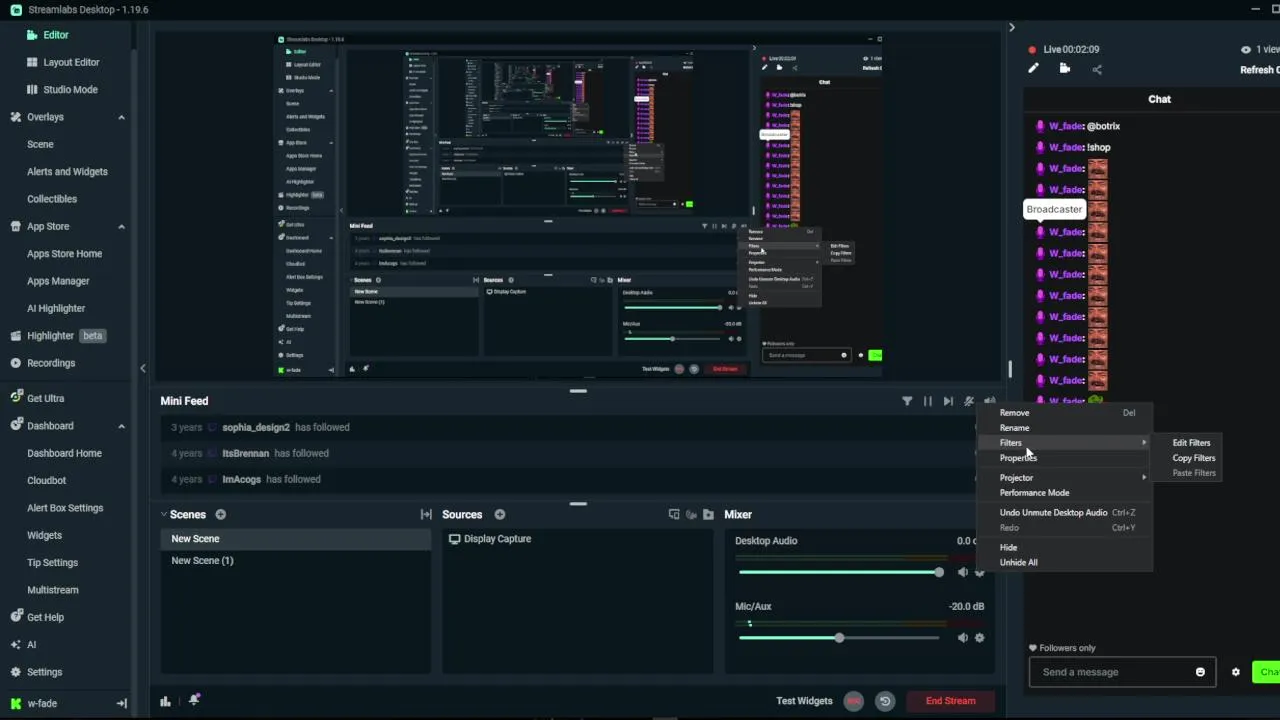Open Layout Editor from the sidebar
The height and width of the screenshot is (720, 1280).
(71, 62)
